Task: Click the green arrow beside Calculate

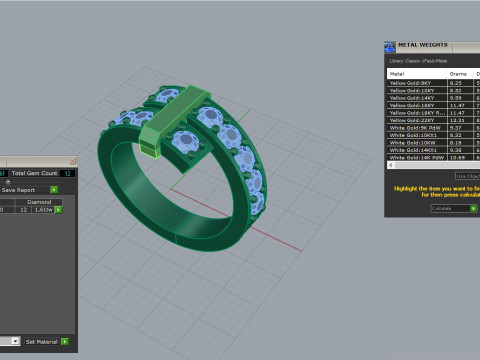Action: (473, 208)
